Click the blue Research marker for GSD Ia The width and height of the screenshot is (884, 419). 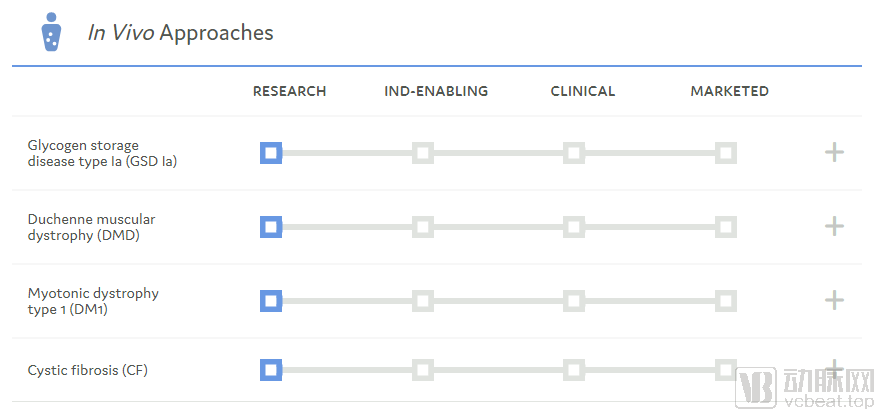271,153
